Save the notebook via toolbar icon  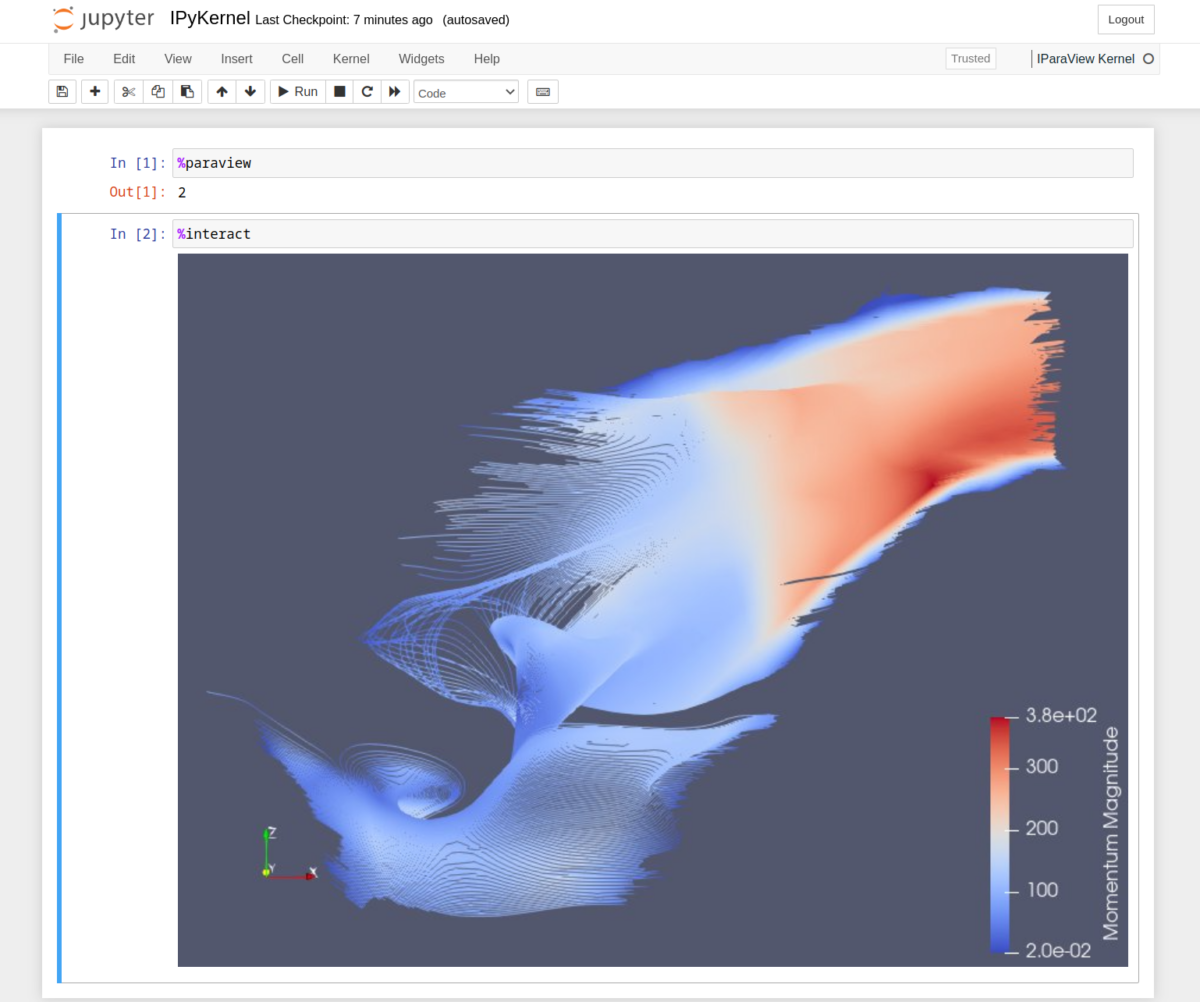click(x=61, y=91)
